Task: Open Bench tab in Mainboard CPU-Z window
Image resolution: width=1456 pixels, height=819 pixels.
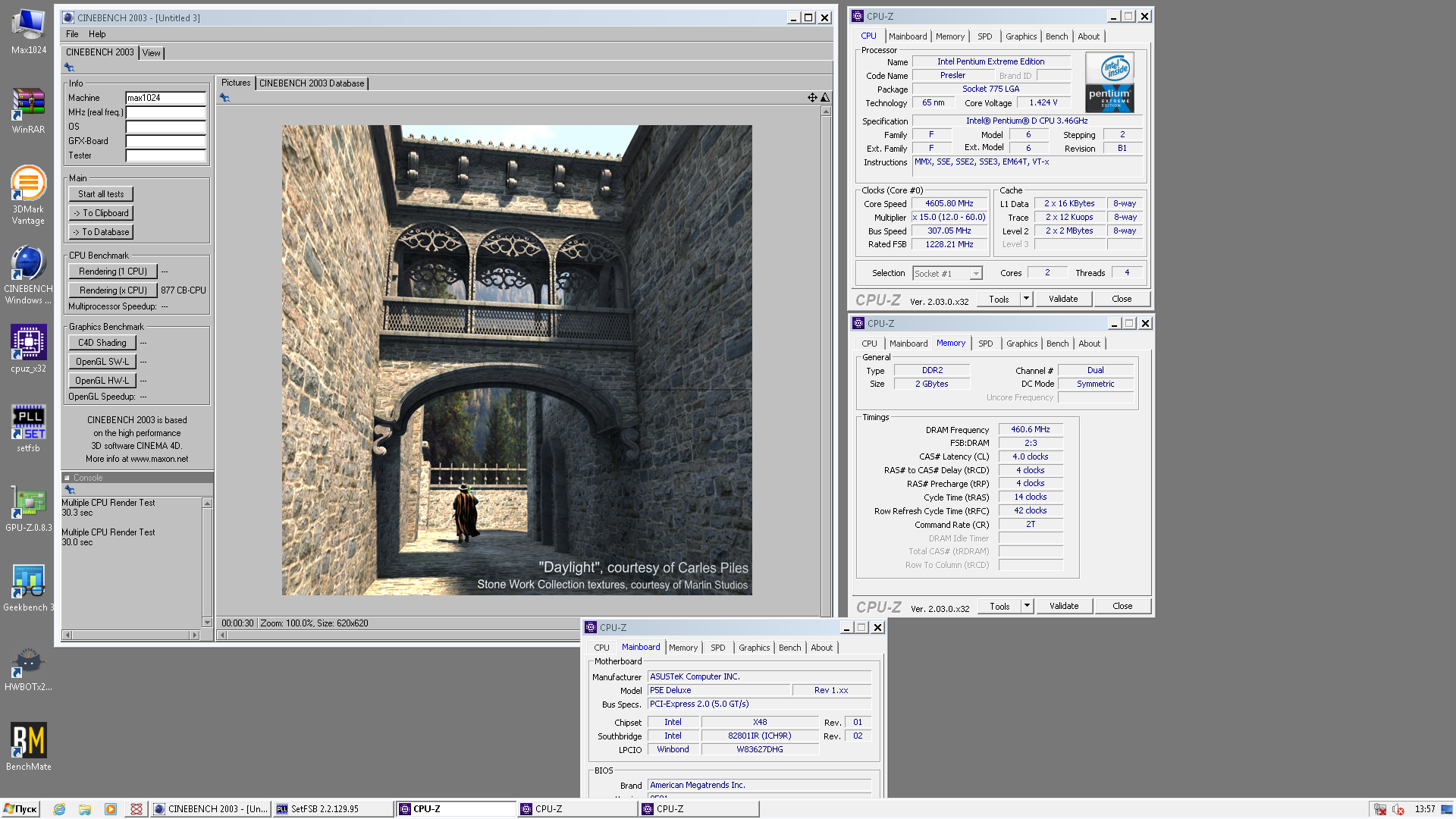Action: 789,648
